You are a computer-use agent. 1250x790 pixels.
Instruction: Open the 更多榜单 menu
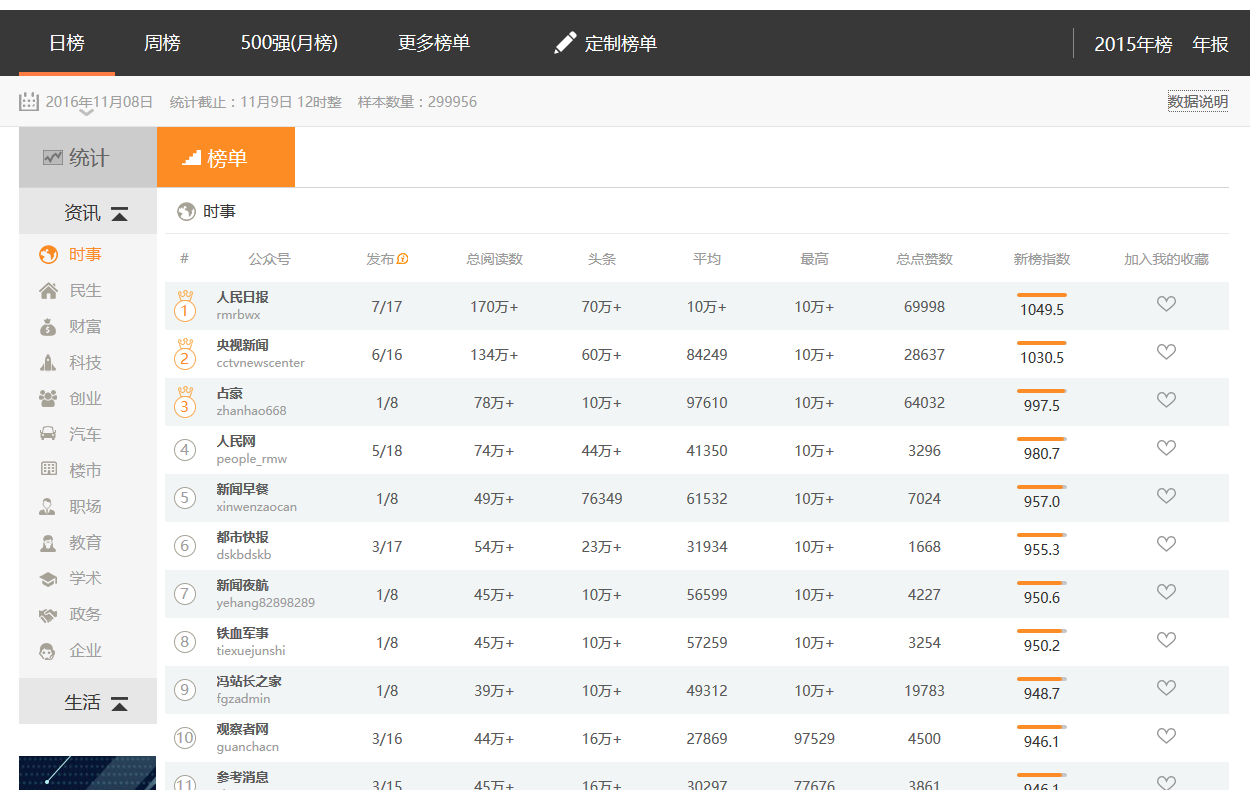(x=434, y=43)
